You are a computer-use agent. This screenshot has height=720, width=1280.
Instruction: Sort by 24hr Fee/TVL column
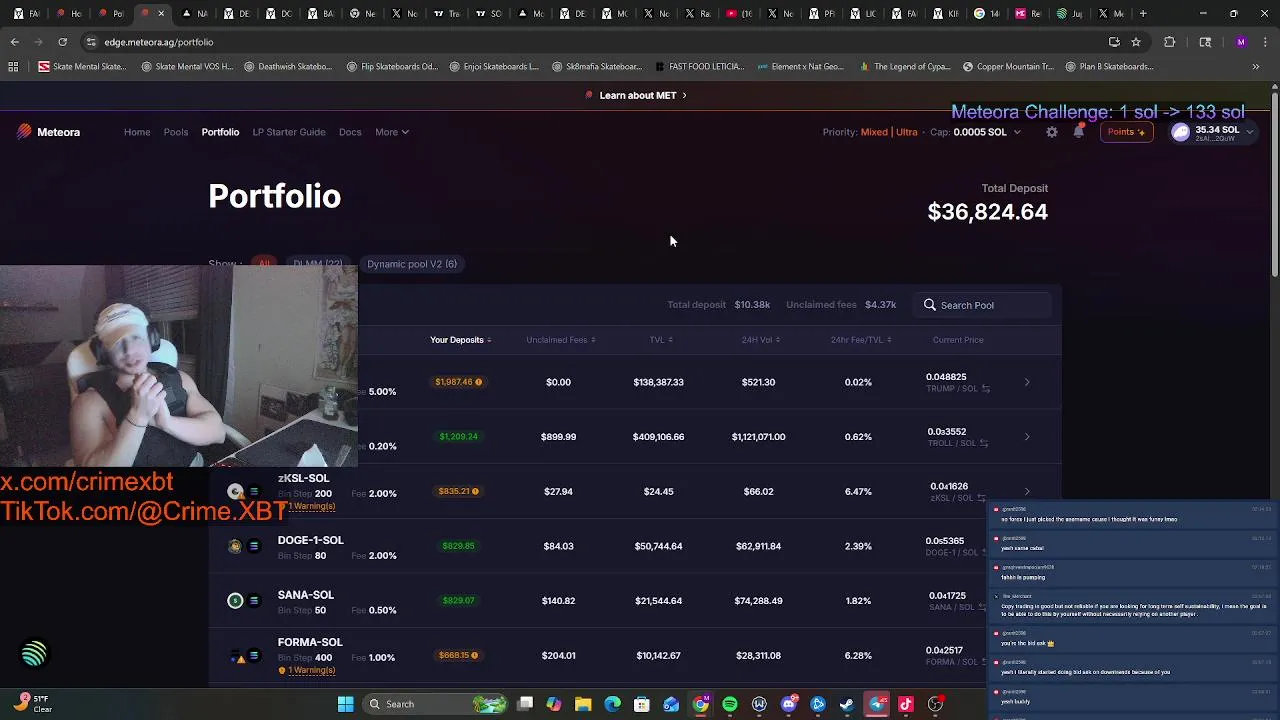click(860, 340)
